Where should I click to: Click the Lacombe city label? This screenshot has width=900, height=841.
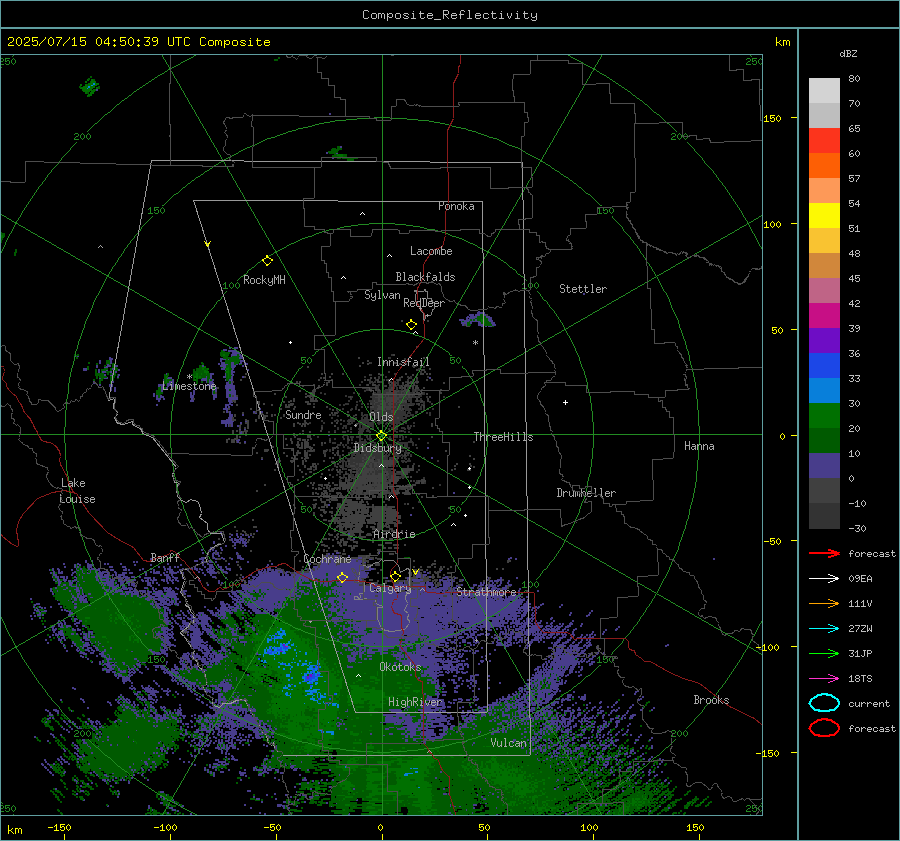coord(431,251)
